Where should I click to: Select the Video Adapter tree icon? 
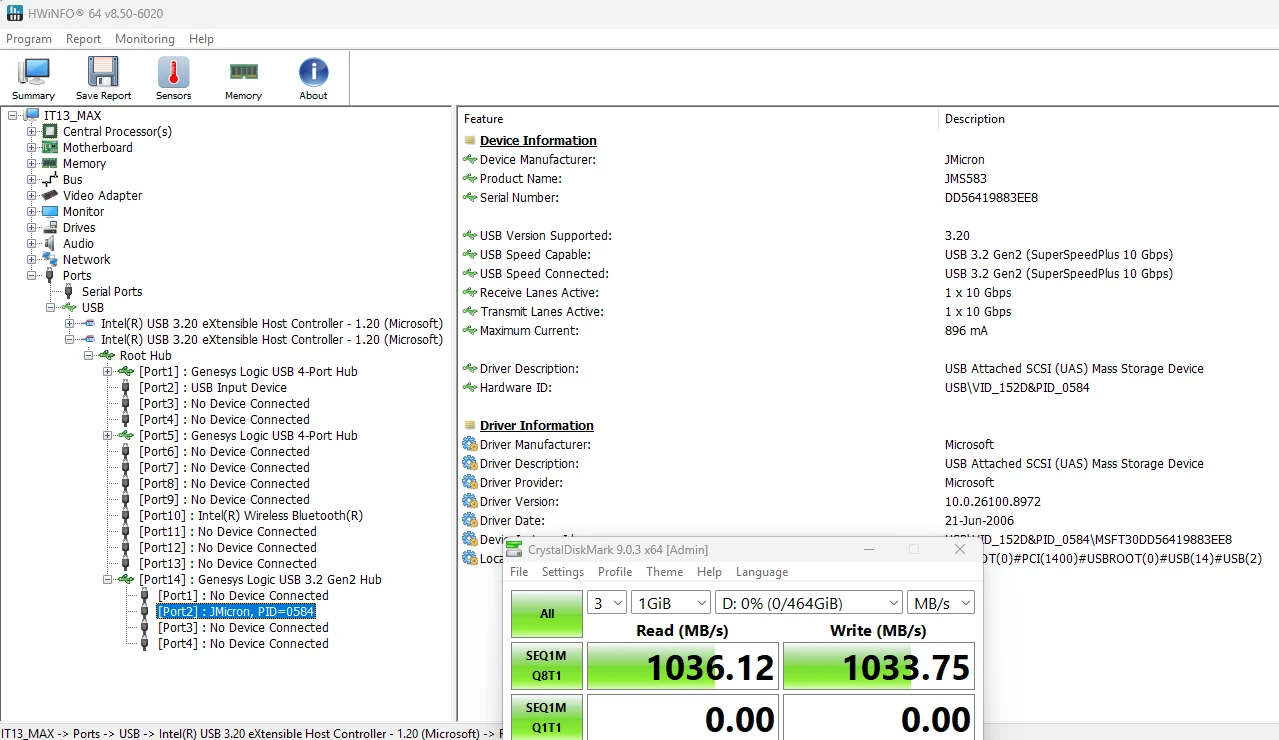[x=50, y=196]
